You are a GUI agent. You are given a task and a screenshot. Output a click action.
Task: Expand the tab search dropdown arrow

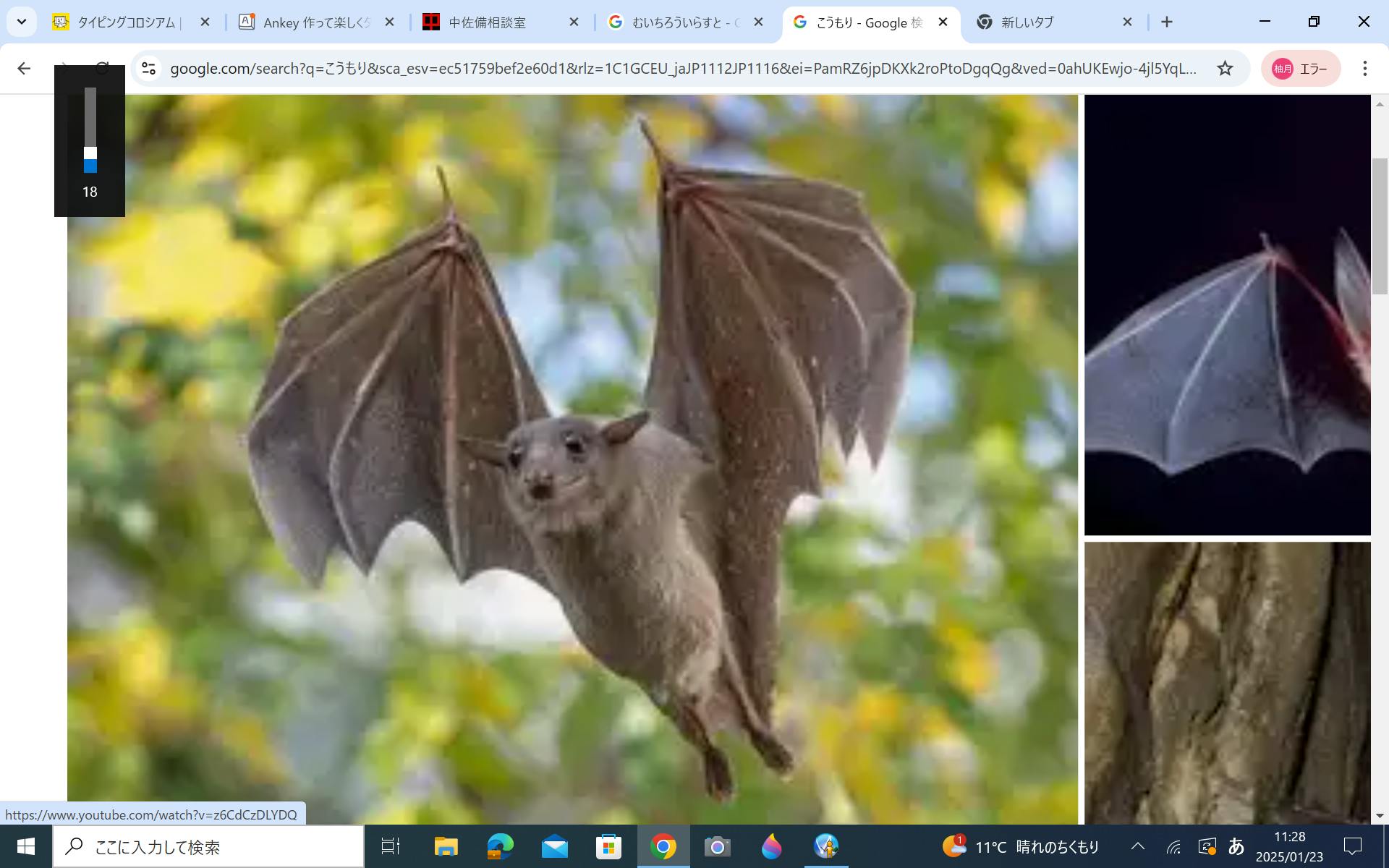(22, 22)
